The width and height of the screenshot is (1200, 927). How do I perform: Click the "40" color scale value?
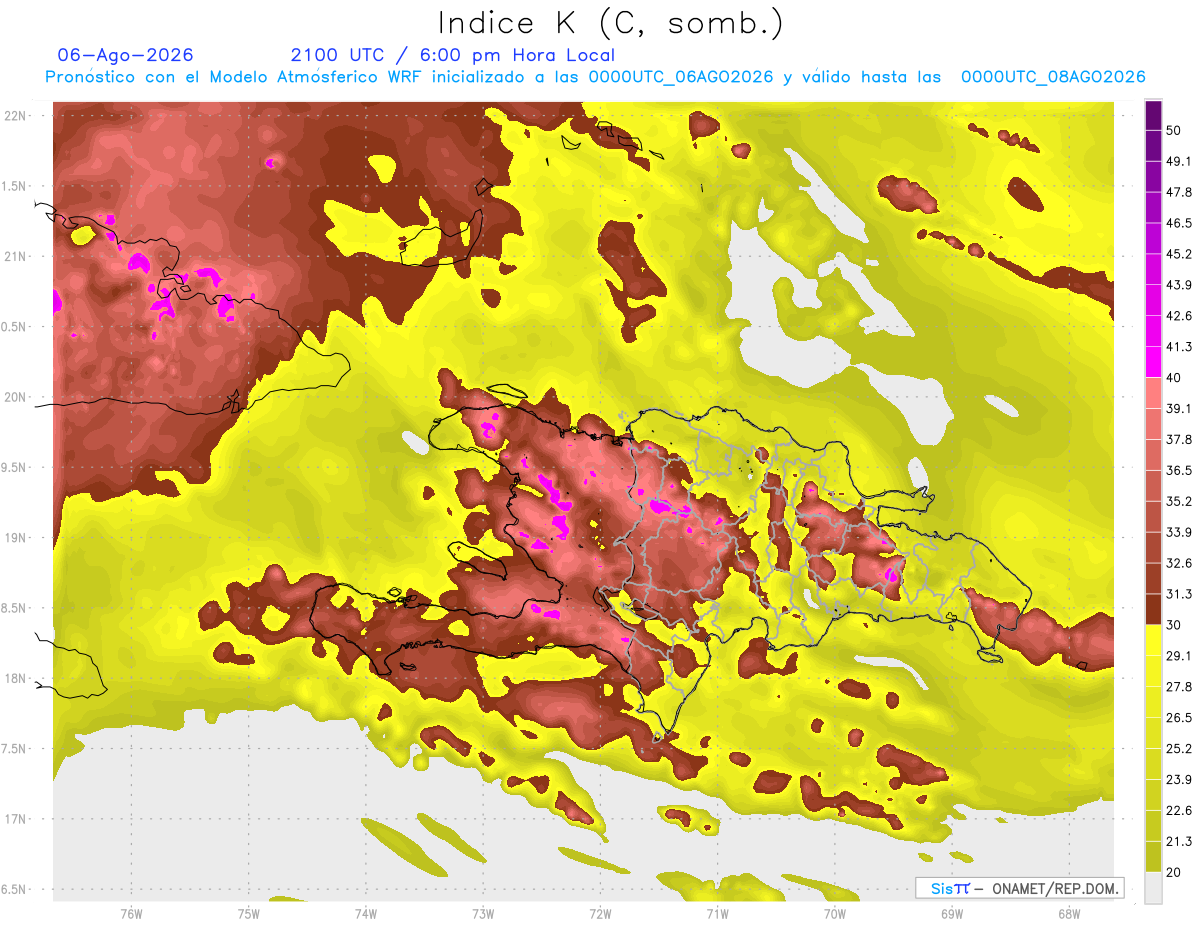(x=1174, y=378)
